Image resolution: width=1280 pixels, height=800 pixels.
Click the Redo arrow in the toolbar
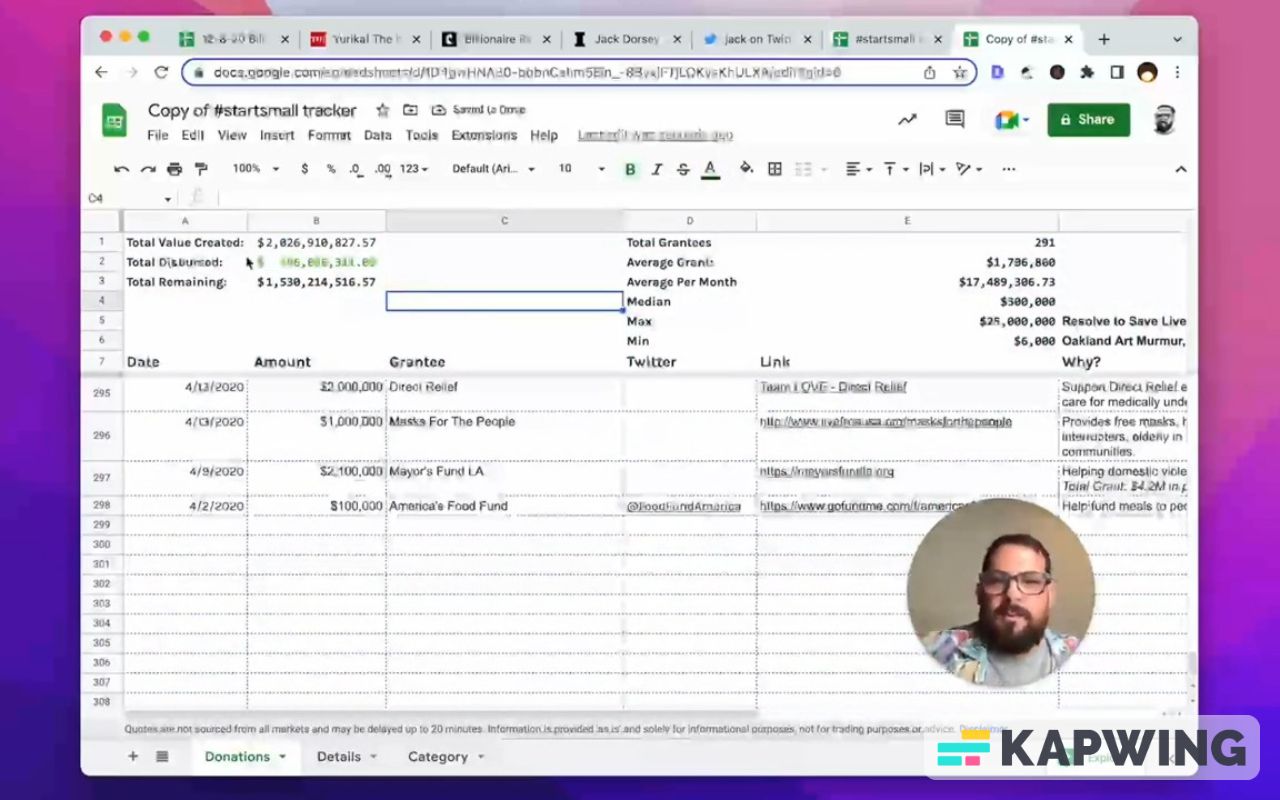coord(148,169)
